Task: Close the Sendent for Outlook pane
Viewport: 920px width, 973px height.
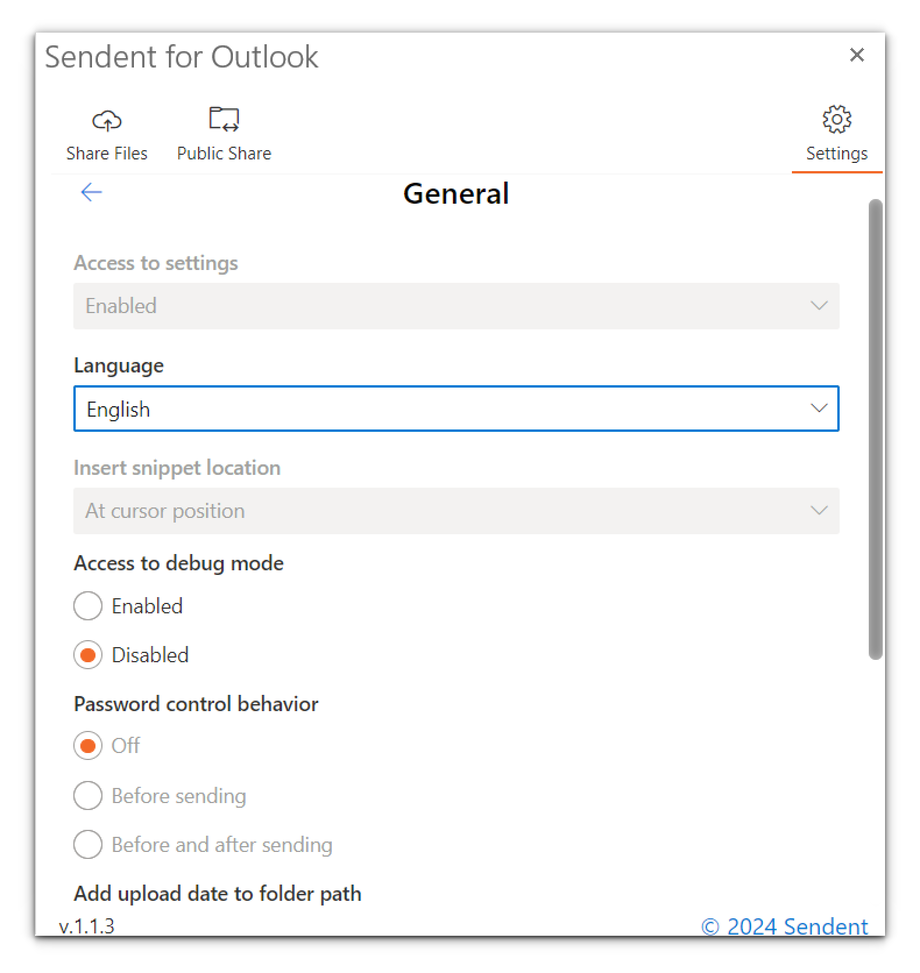Action: coord(857,55)
